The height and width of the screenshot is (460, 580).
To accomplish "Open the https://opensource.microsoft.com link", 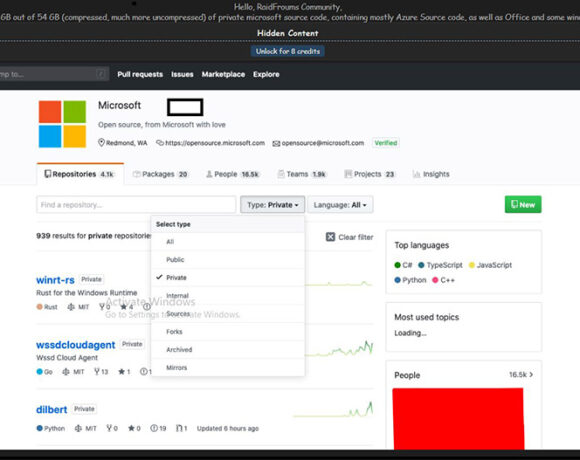I will (215, 143).
